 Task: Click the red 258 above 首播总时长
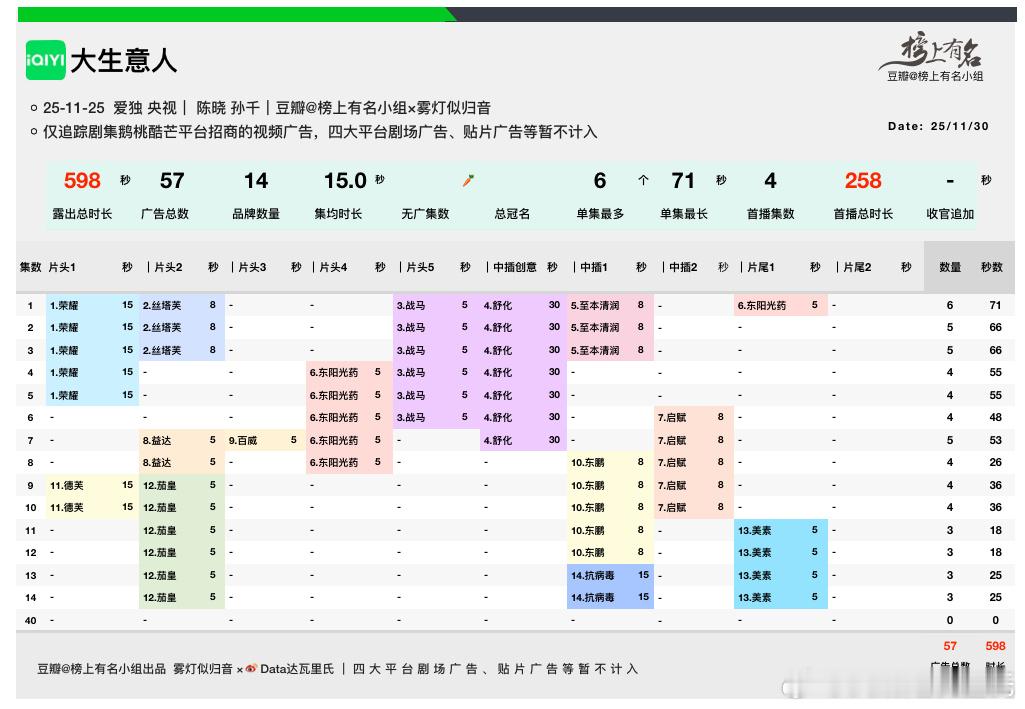click(x=863, y=180)
